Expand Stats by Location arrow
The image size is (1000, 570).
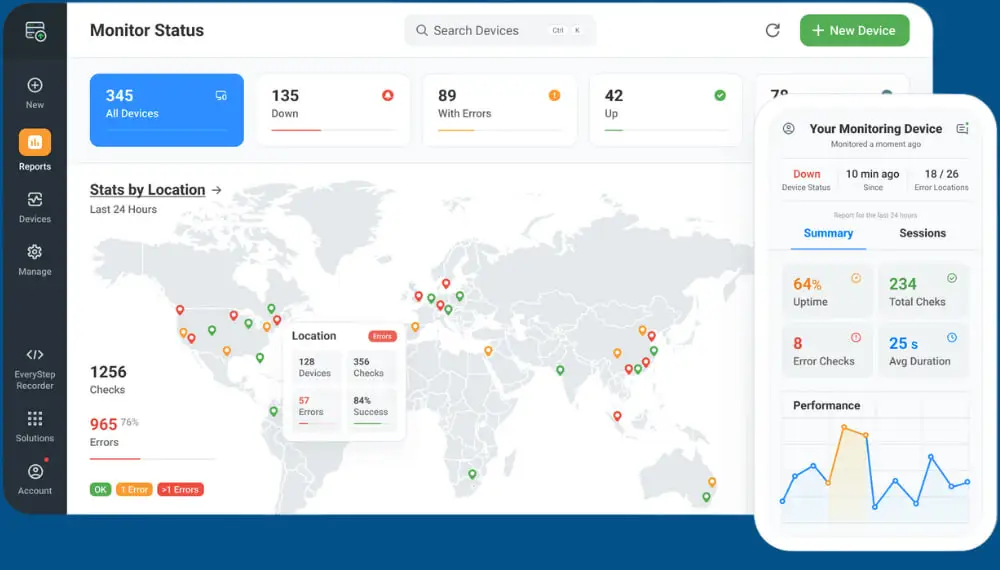tap(217, 190)
